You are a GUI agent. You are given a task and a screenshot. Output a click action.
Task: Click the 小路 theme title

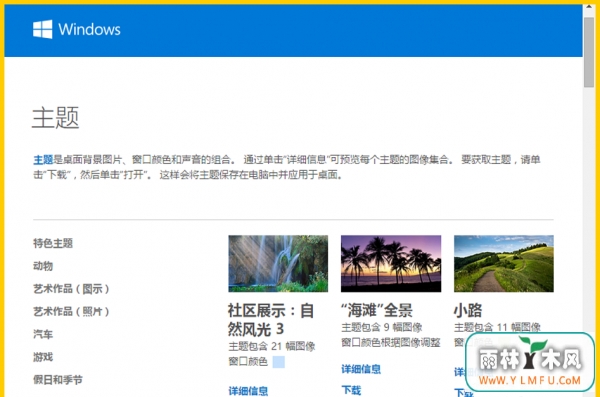point(468,310)
